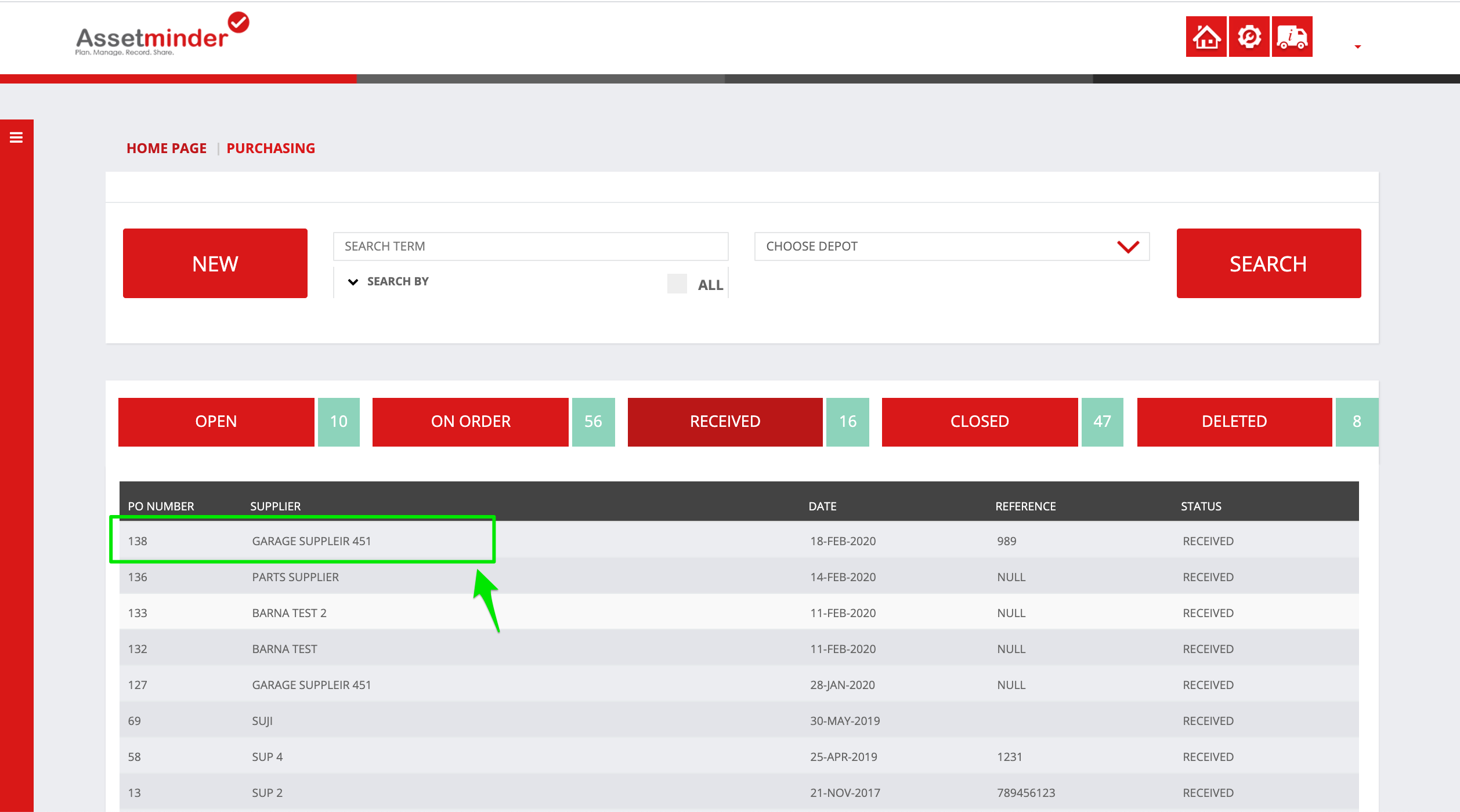Click PO number 69
This screenshot has width=1460, height=812.
134,721
